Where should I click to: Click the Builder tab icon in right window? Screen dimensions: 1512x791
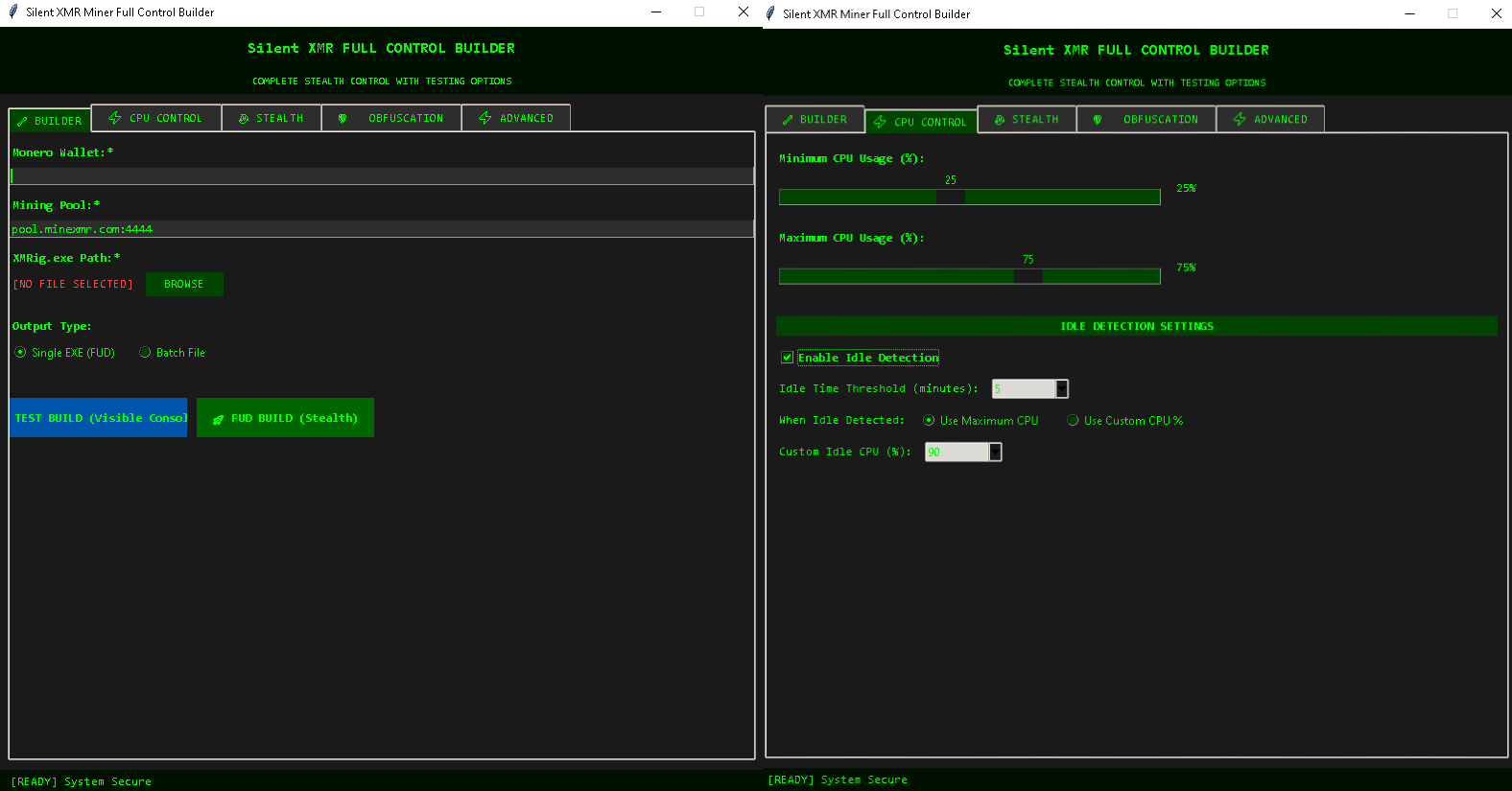tap(788, 120)
